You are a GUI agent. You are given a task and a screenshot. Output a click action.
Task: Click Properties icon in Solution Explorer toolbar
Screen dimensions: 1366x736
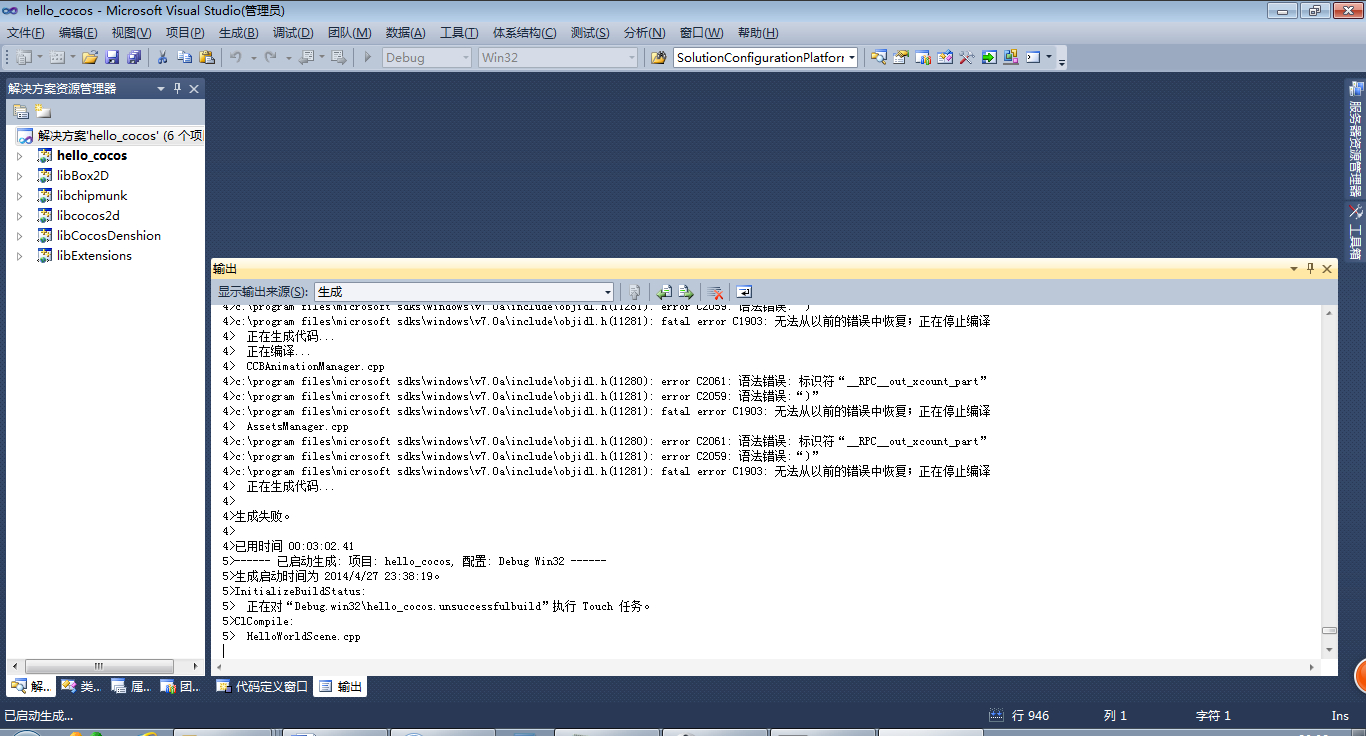point(20,111)
